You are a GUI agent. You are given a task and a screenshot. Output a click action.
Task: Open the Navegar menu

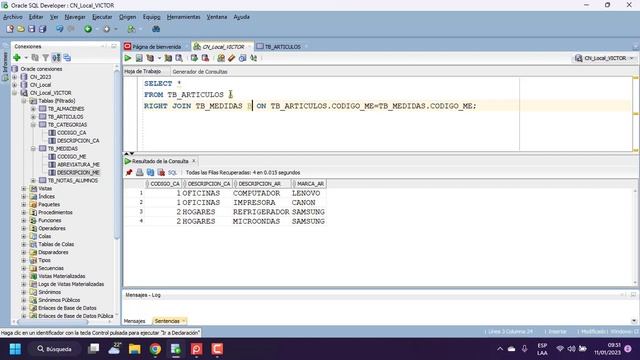coord(75,17)
